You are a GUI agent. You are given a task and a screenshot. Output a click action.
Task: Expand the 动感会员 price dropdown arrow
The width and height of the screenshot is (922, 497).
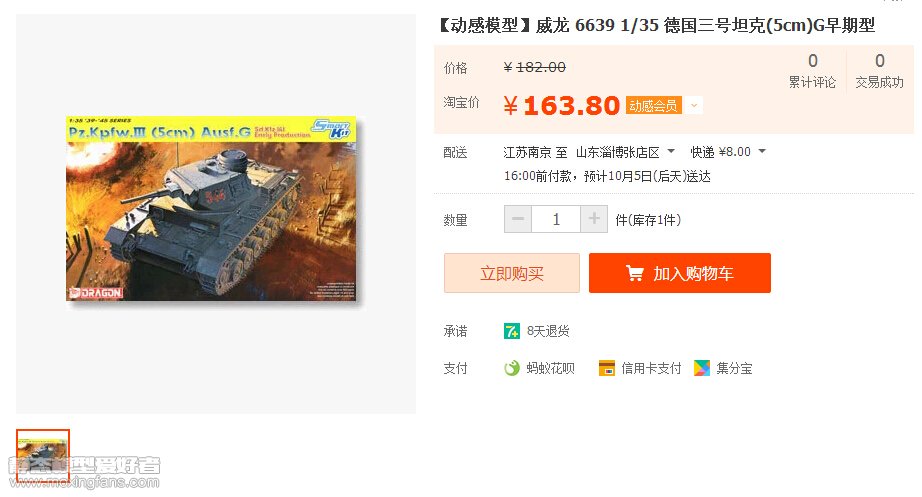(694, 106)
